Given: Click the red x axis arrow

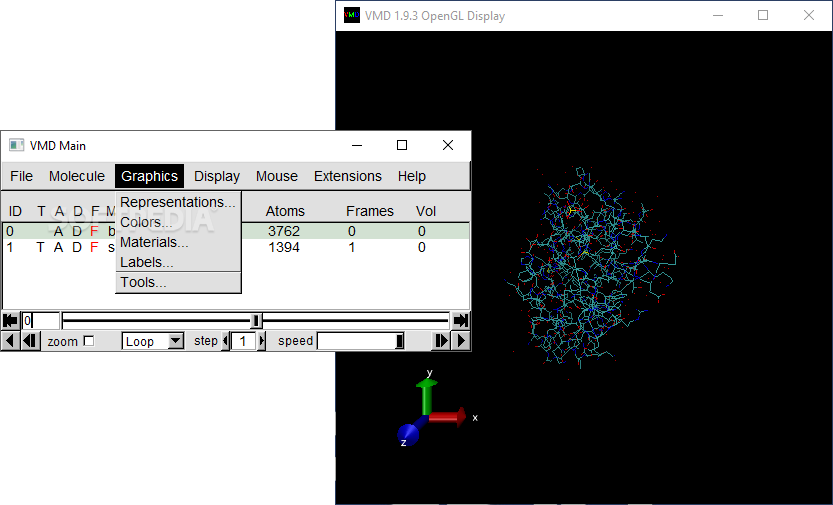Looking at the screenshot, I should (448, 417).
